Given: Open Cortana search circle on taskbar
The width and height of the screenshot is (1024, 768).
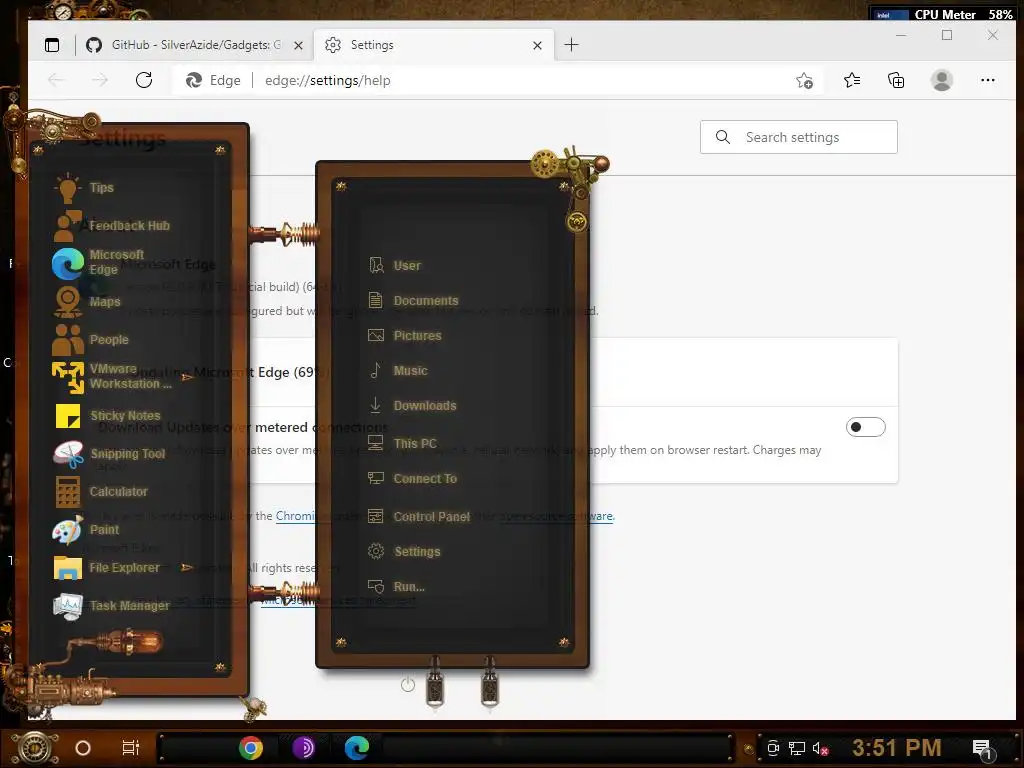Looking at the screenshot, I should [83, 748].
